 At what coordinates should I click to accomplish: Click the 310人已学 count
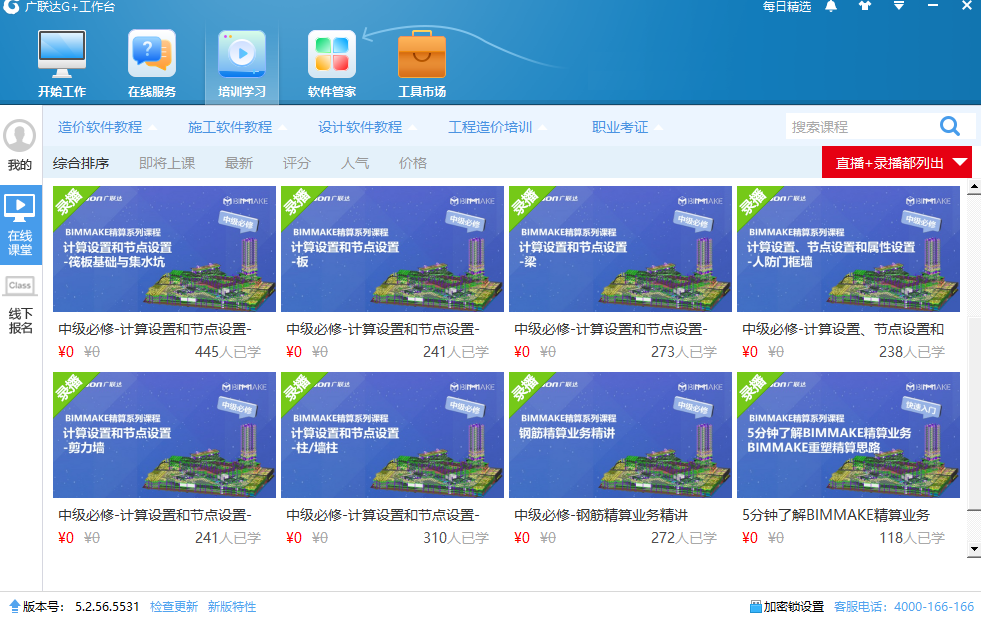click(x=456, y=538)
